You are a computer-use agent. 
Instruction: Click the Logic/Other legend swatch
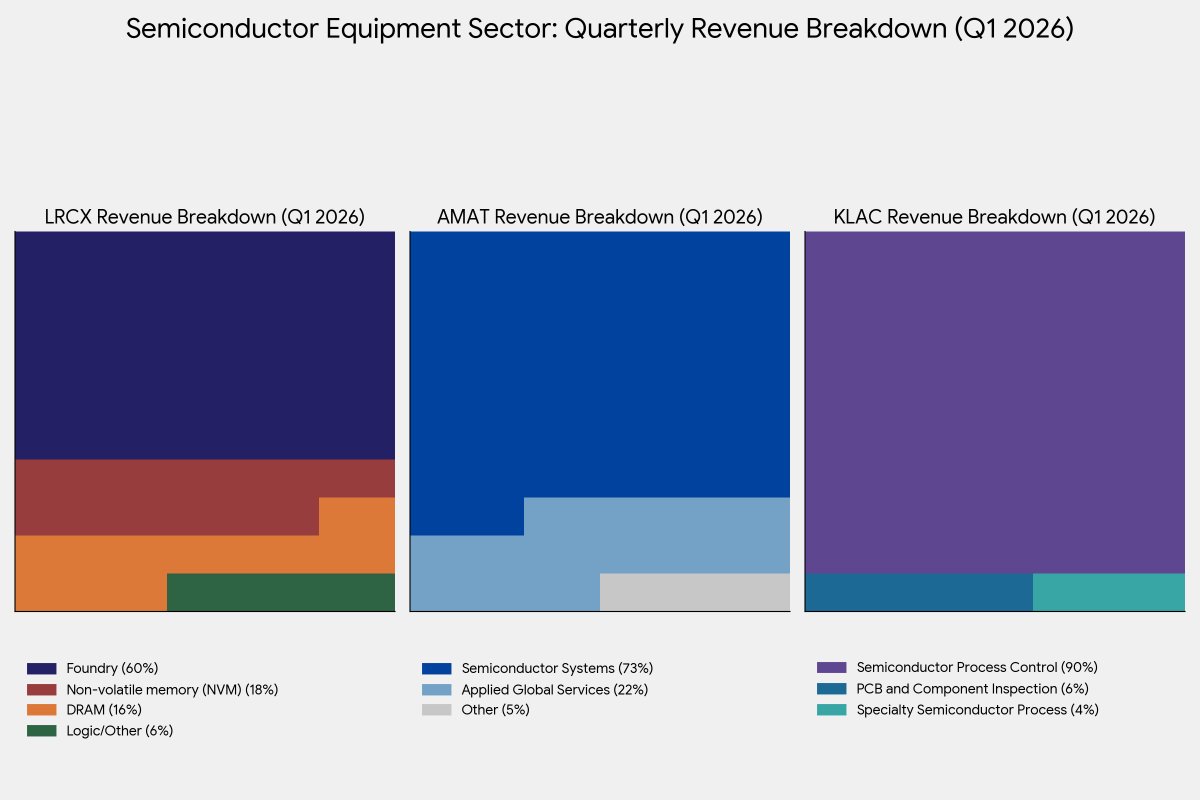coord(41,731)
